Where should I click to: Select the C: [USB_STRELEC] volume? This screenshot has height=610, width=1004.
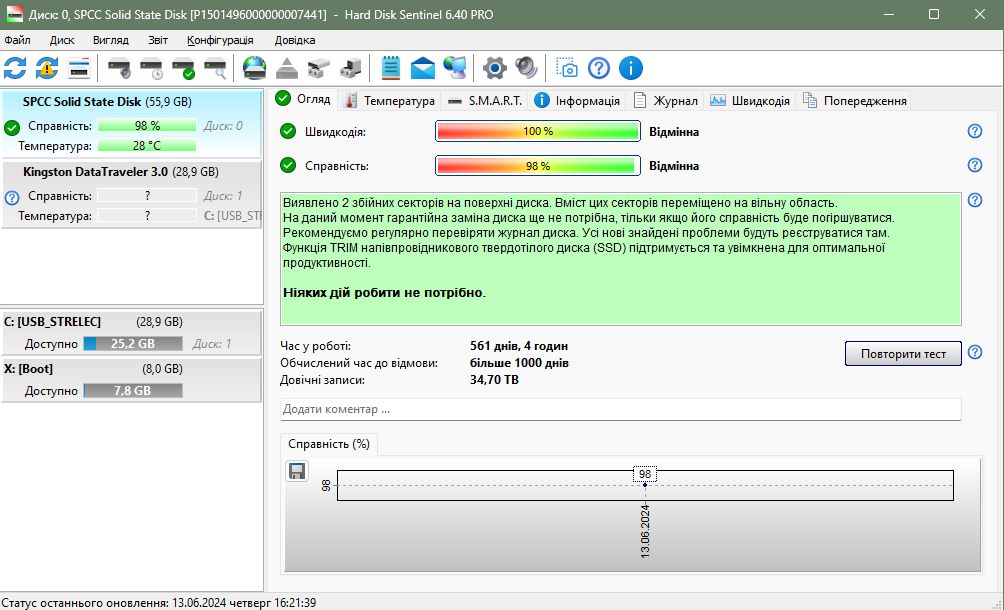(x=131, y=332)
